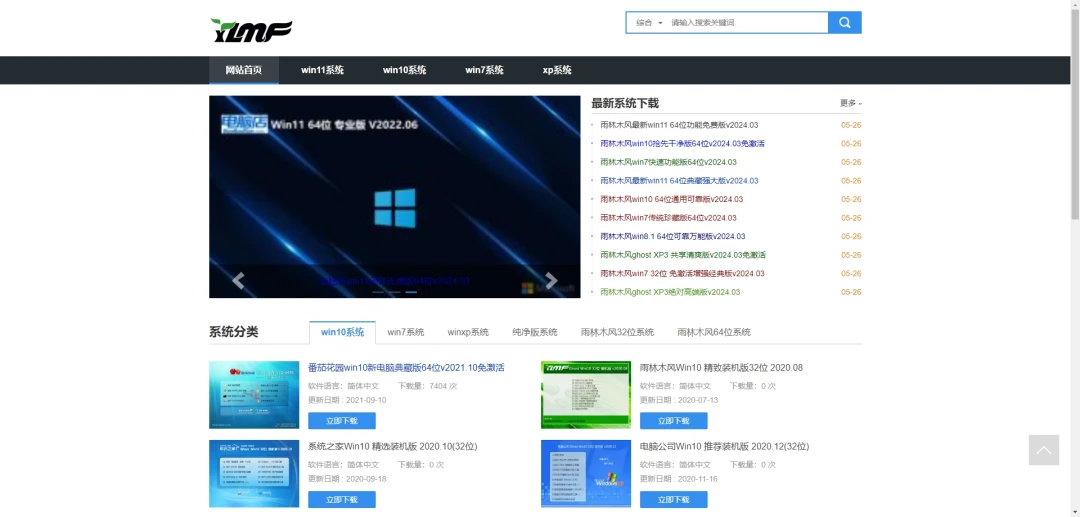Open the win10系统 navigation menu item
1080x517 pixels.
[x=404, y=70]
